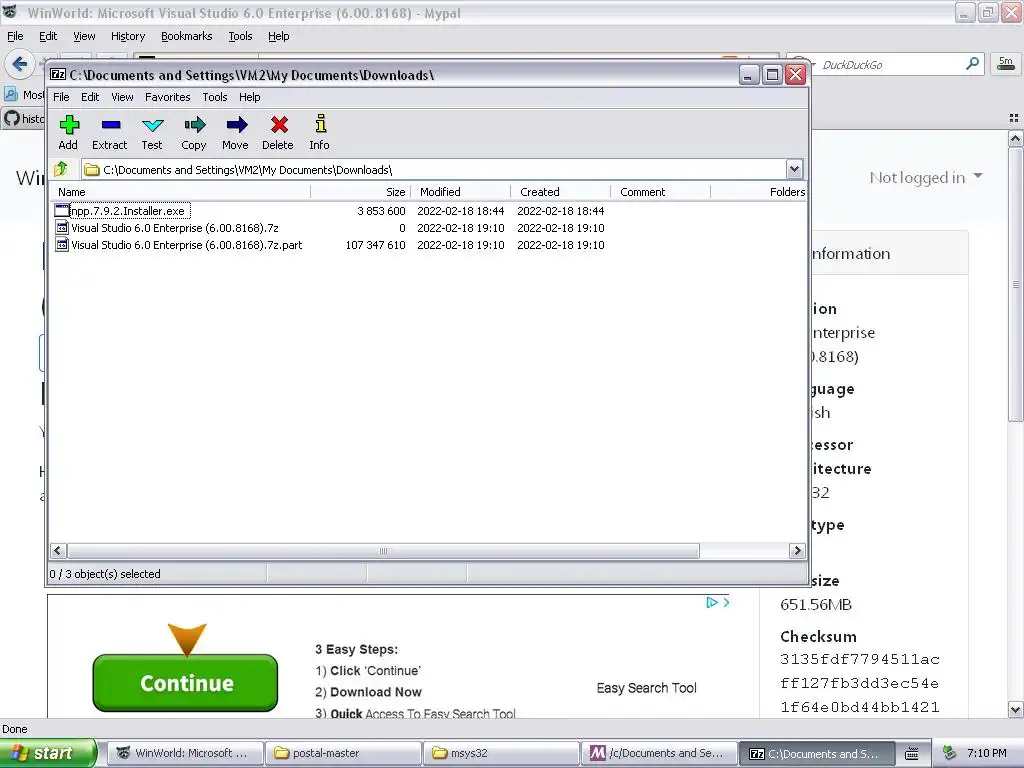Open Mypal History menu
Screen dimensions: 1024x768
coord(128,36)
